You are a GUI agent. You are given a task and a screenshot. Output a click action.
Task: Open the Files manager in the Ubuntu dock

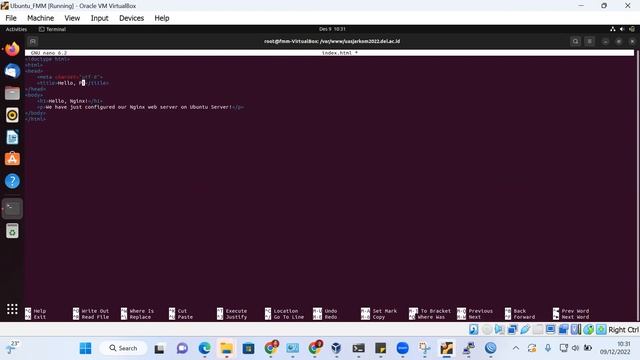tap(12, 93)
